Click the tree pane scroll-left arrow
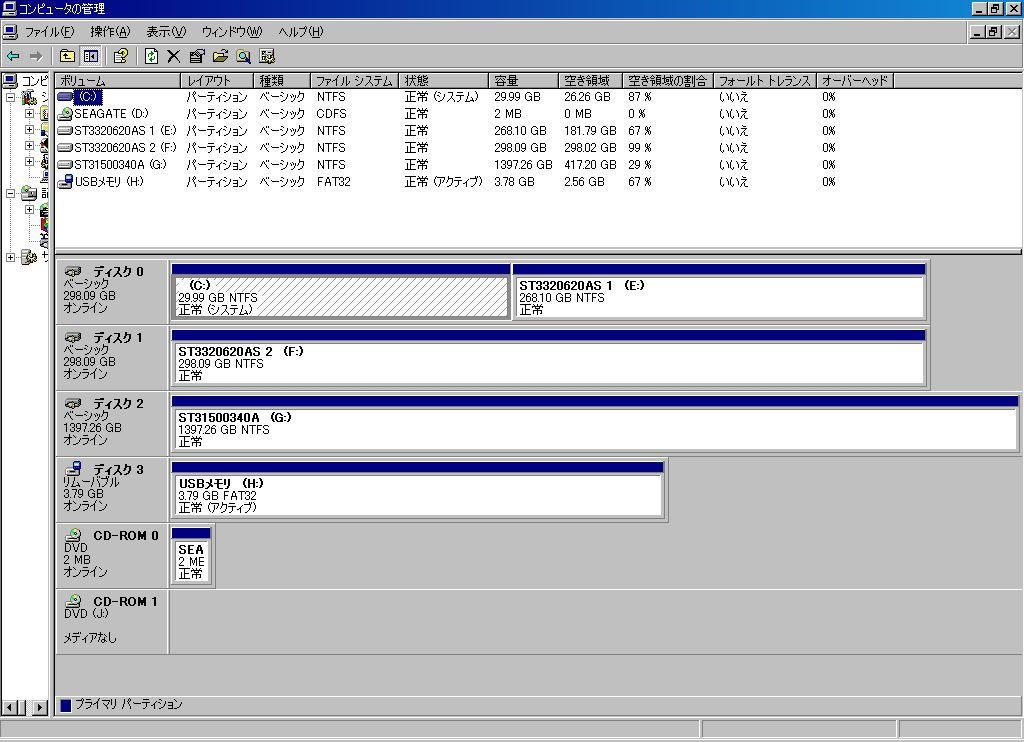 [10, 707]
